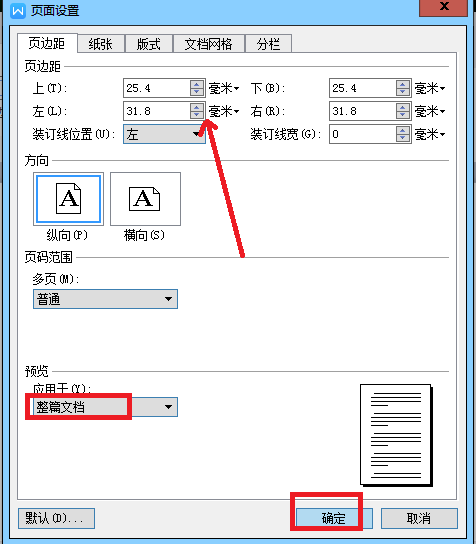The image size is (476, 544).
Task: Click the WPS icon in title bar
Action: [18, 11]
